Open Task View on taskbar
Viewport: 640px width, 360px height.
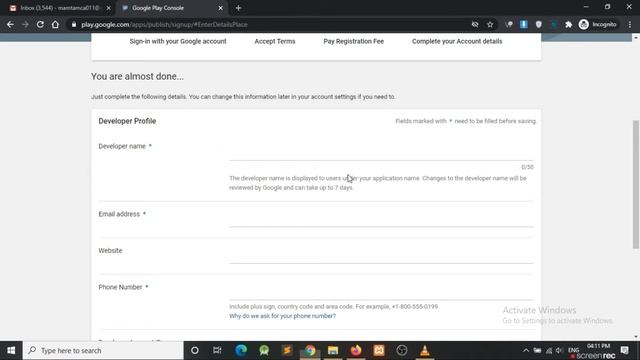pyautogui.click(x=217, y=350)
